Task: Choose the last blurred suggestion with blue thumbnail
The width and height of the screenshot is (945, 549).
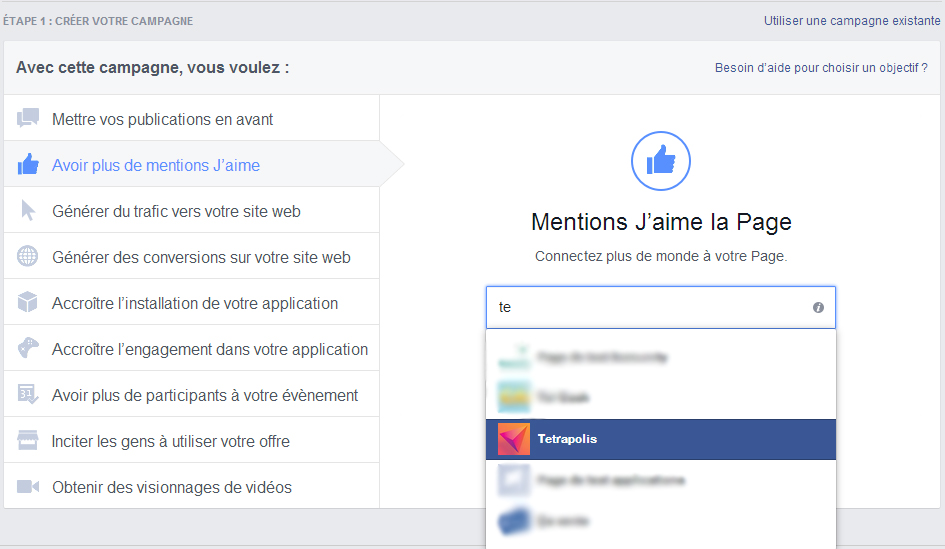Action: [661, 521]
